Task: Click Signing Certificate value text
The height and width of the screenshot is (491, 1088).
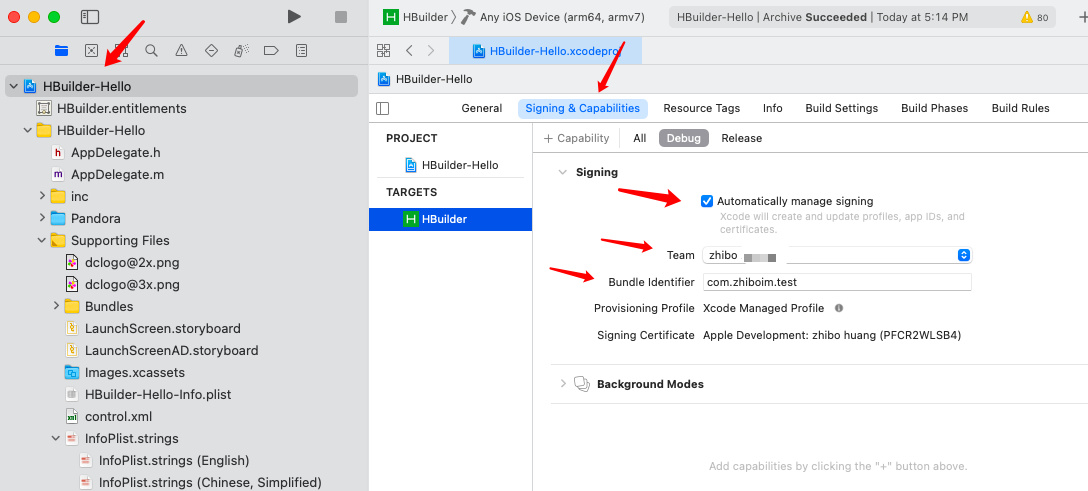Action: coord(832,335)
